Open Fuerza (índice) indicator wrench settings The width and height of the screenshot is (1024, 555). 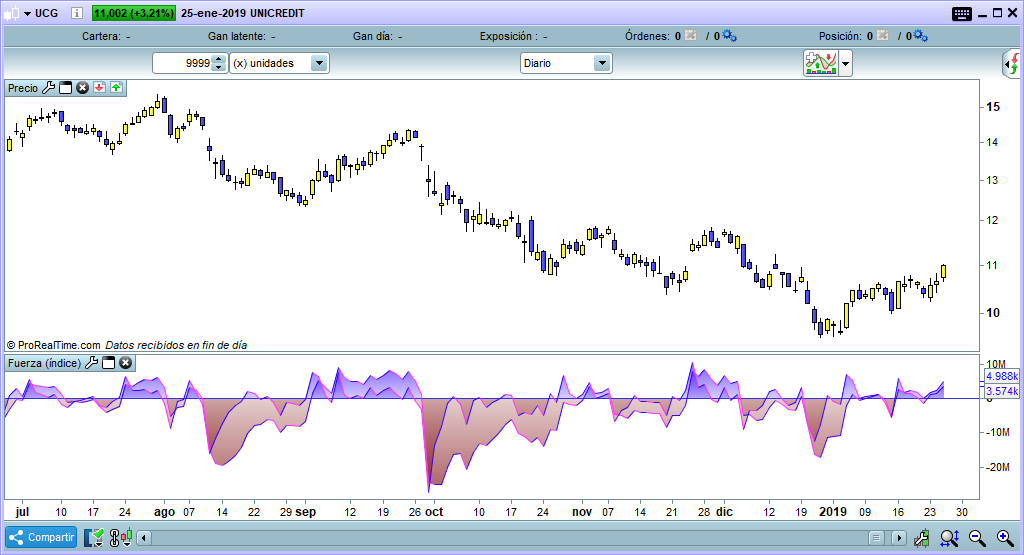pyautogui.click(x=91, y=363)
